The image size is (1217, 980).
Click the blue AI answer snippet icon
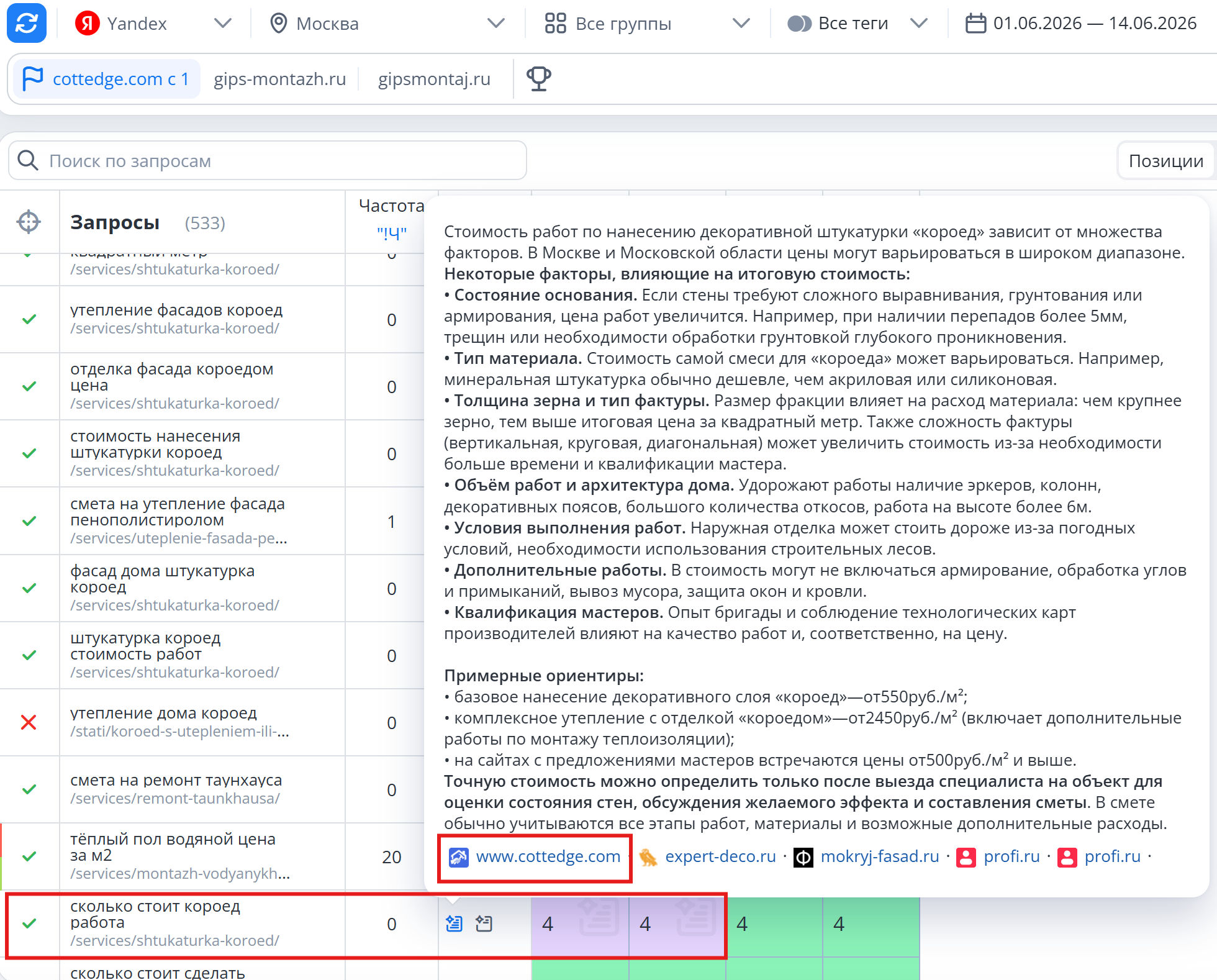point(454,923)
